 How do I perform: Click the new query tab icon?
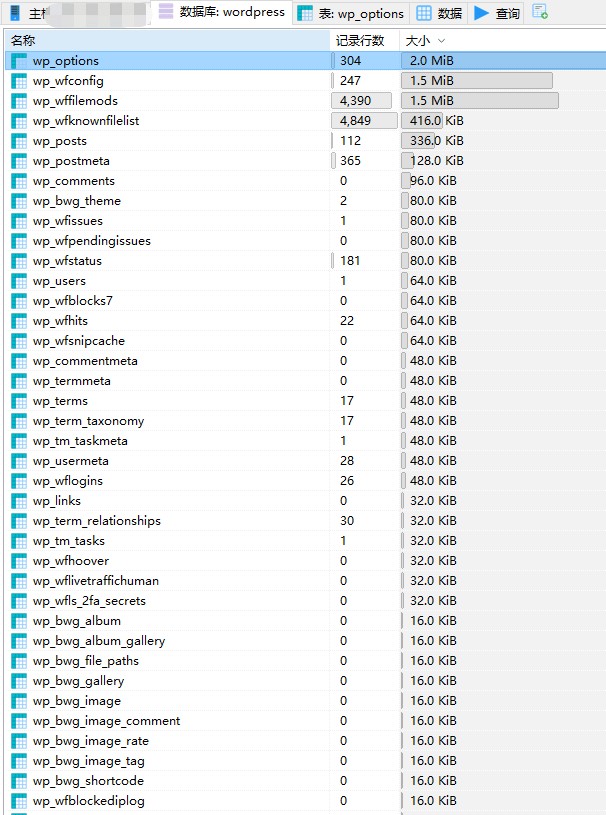click(x=540, y=12)
